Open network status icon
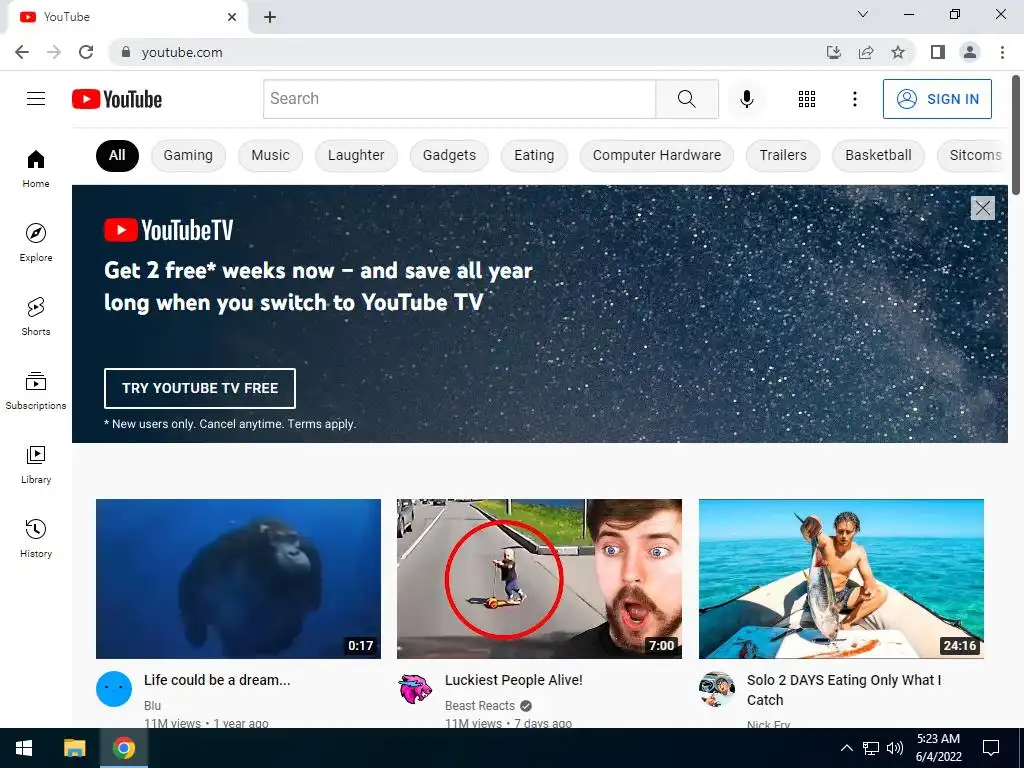Image resolution: width=1024 pixels, height=768 pixels. [871, 748]
